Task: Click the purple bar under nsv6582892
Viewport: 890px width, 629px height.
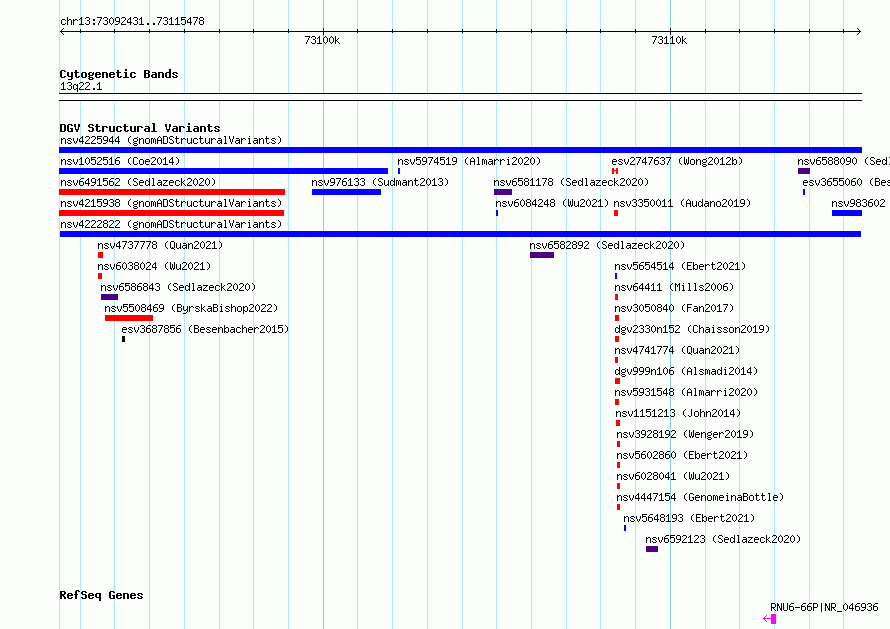Action: [542, 255]
